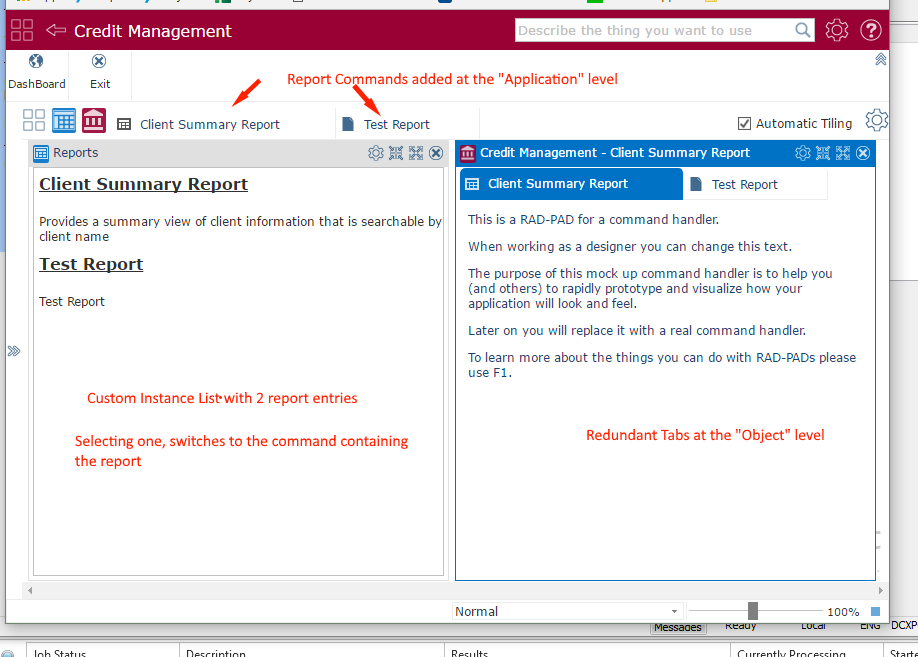The height and width of the screenshot is (657, 918).
Task: Click the search magnifier icon
Action: [x=803, y=30]
